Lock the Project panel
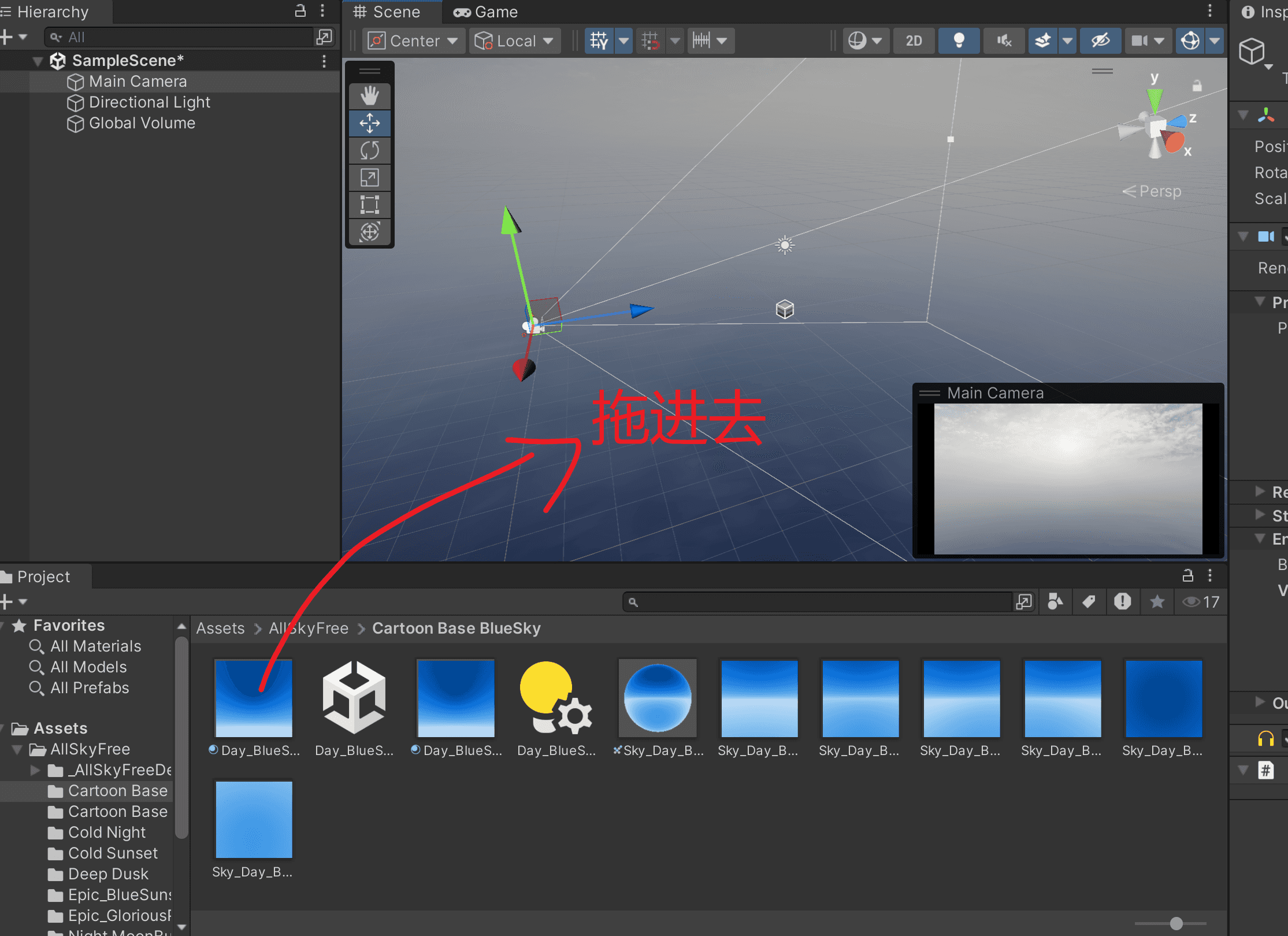 tap(1187, 576)
